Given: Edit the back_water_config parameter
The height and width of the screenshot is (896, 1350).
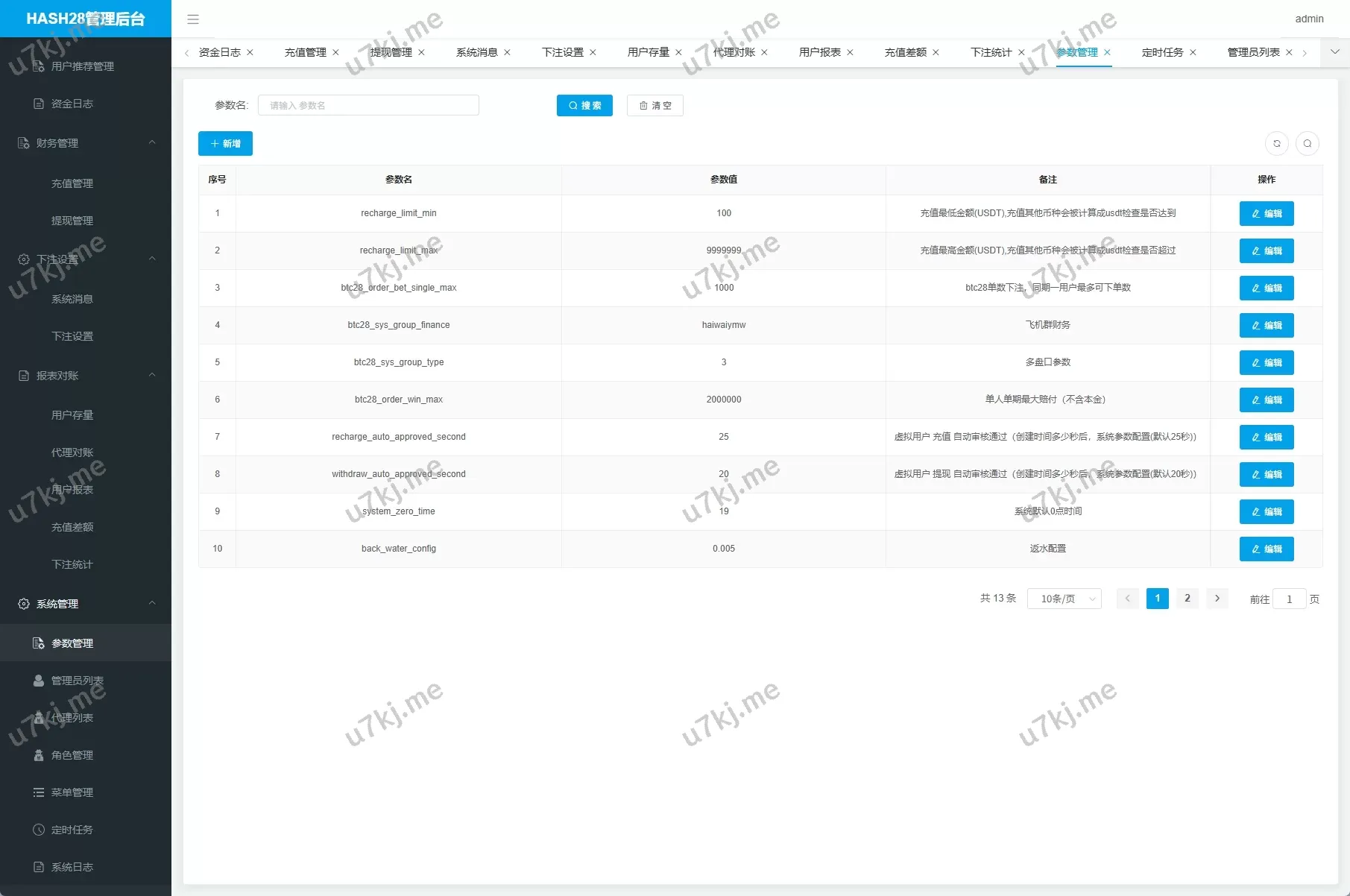Looking at the screenshot, I should click(x=1266, y=549).
